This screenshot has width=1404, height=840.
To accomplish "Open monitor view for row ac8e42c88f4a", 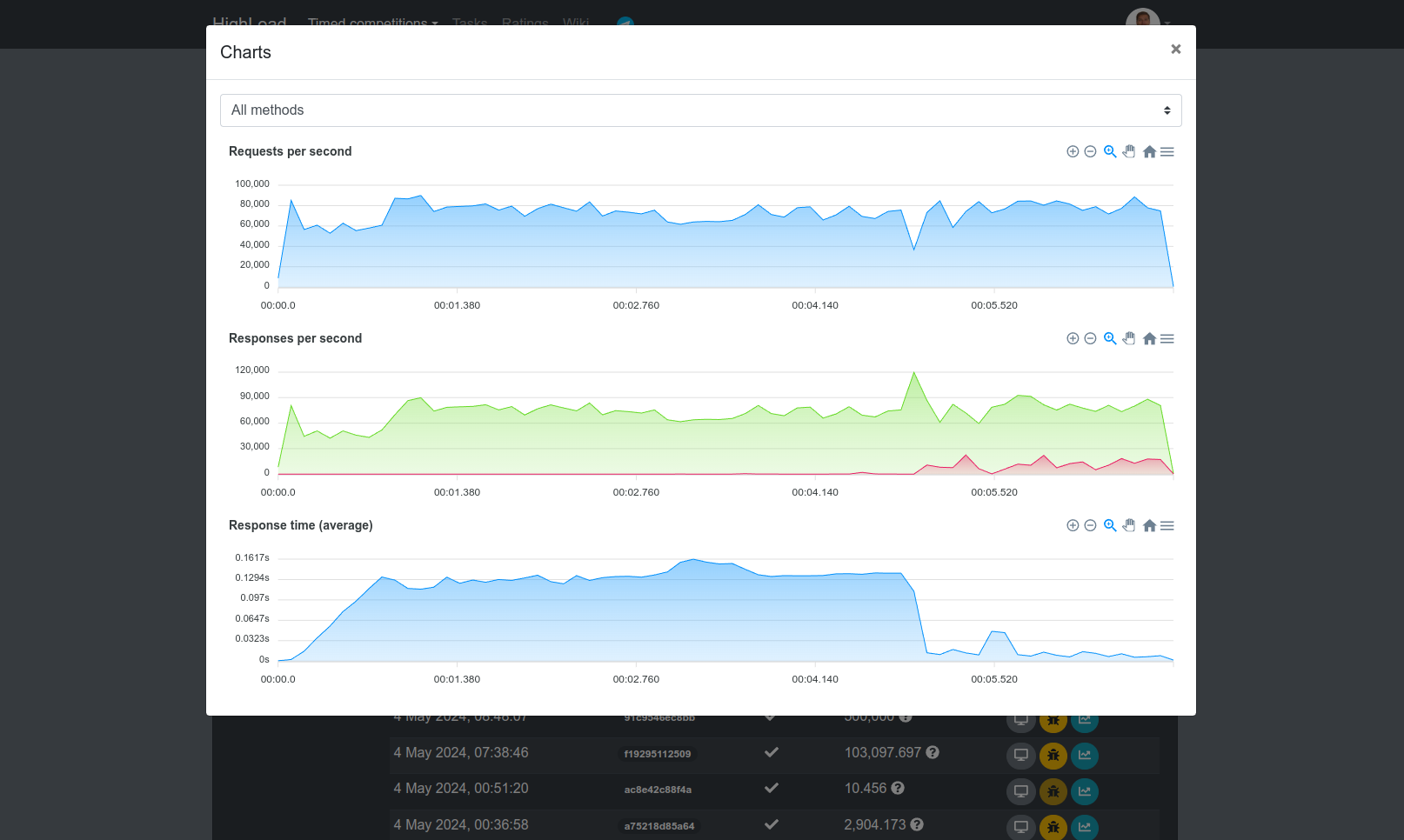I will [x=1020, y=791].
